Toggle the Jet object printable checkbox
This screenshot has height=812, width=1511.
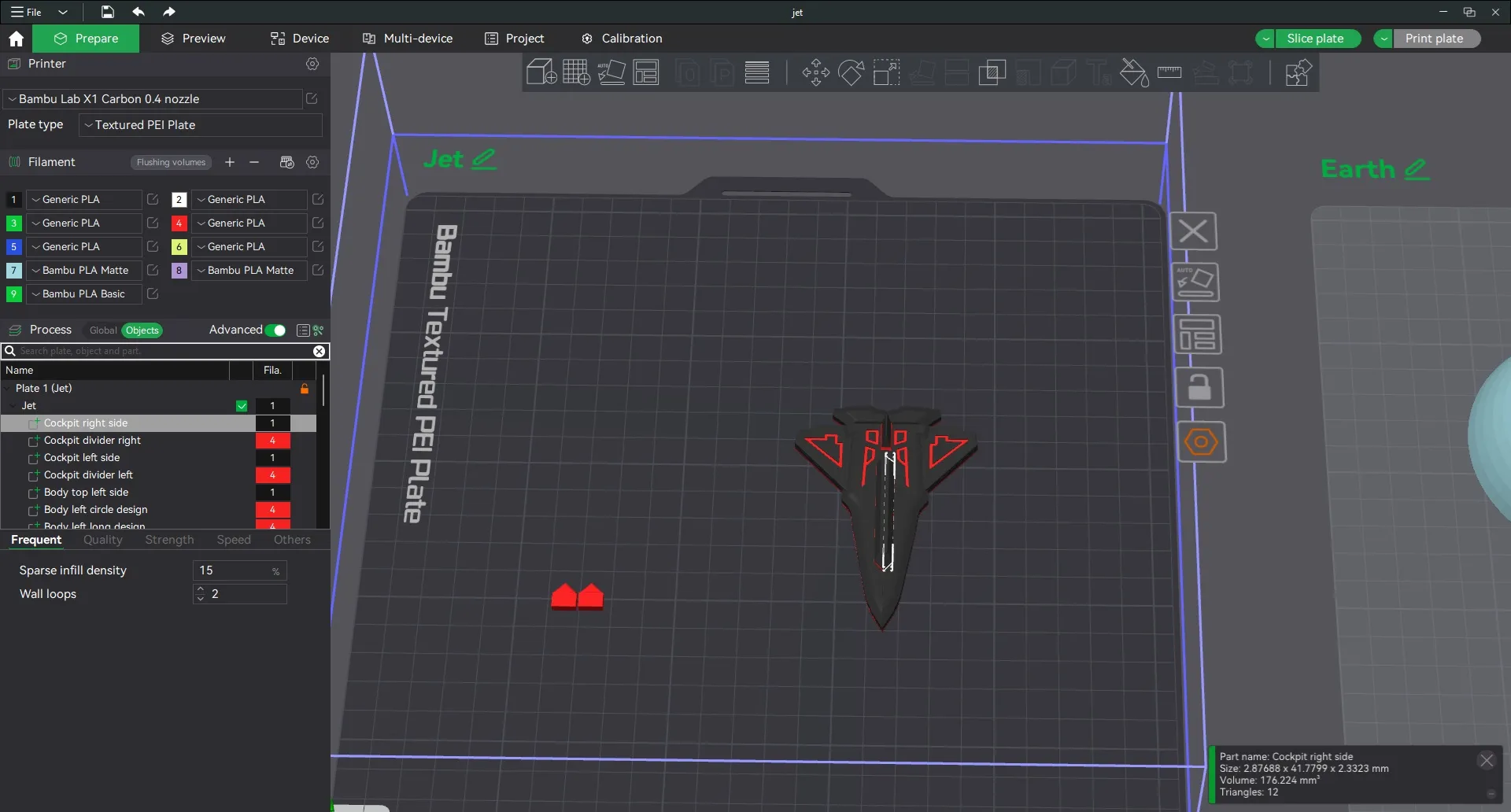click(x=242, y=406)
